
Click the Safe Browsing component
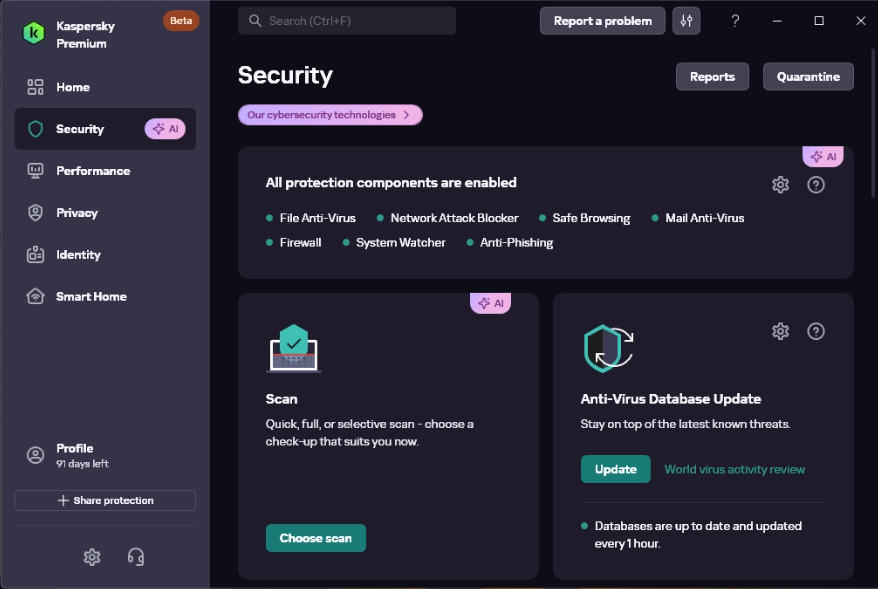tap(585, 218)
